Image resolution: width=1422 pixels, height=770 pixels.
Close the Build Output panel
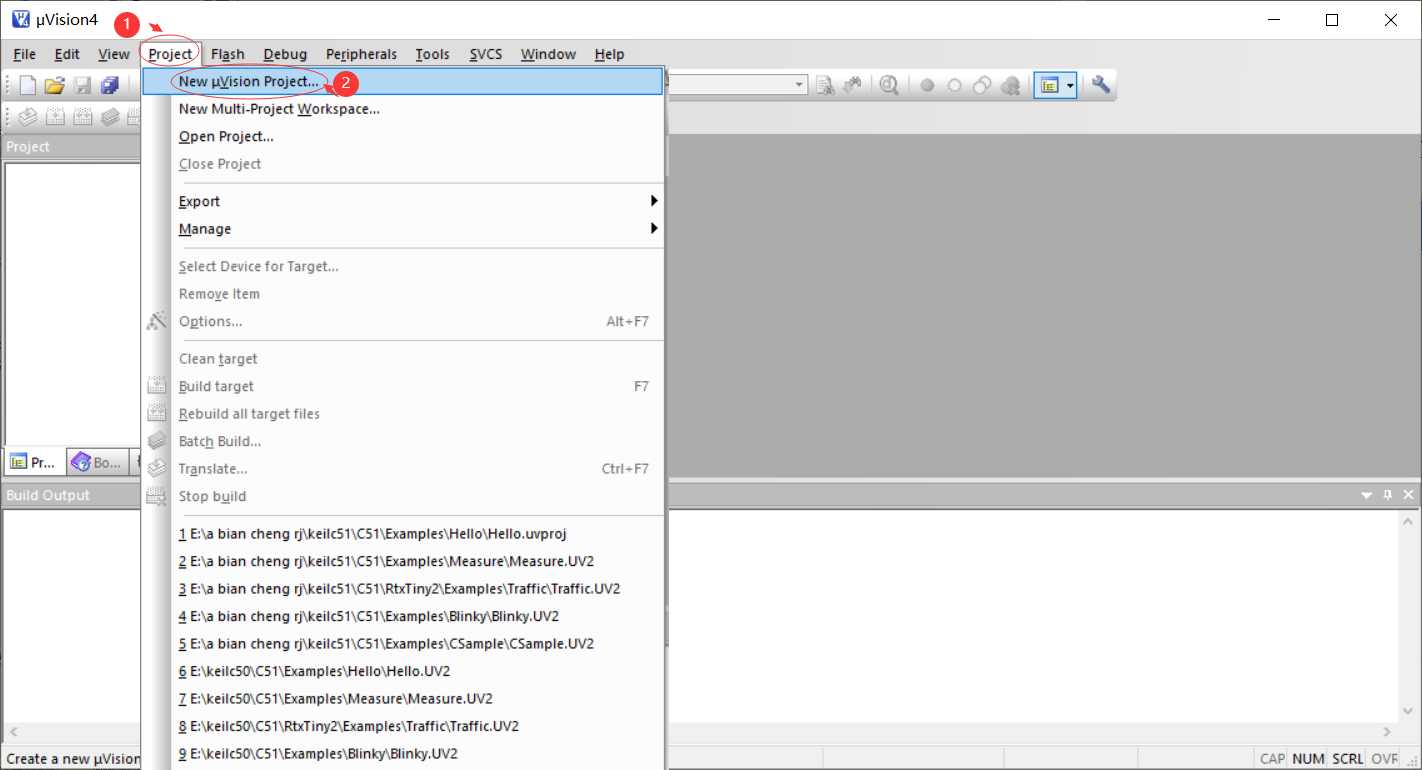[1409, 495]
